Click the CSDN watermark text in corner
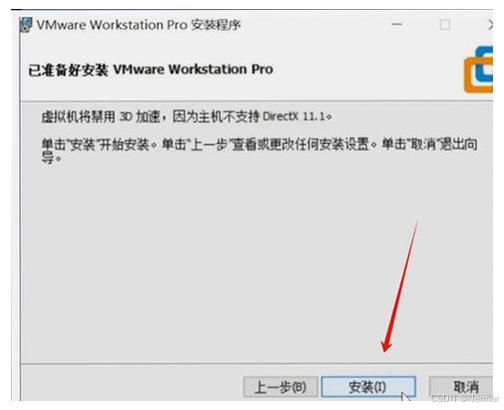504x410 pixels. [x=465, y=398]
